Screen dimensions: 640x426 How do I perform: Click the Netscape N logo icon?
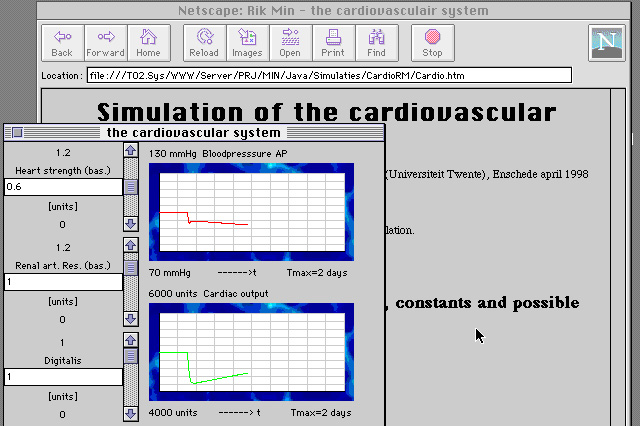[607, 42]
